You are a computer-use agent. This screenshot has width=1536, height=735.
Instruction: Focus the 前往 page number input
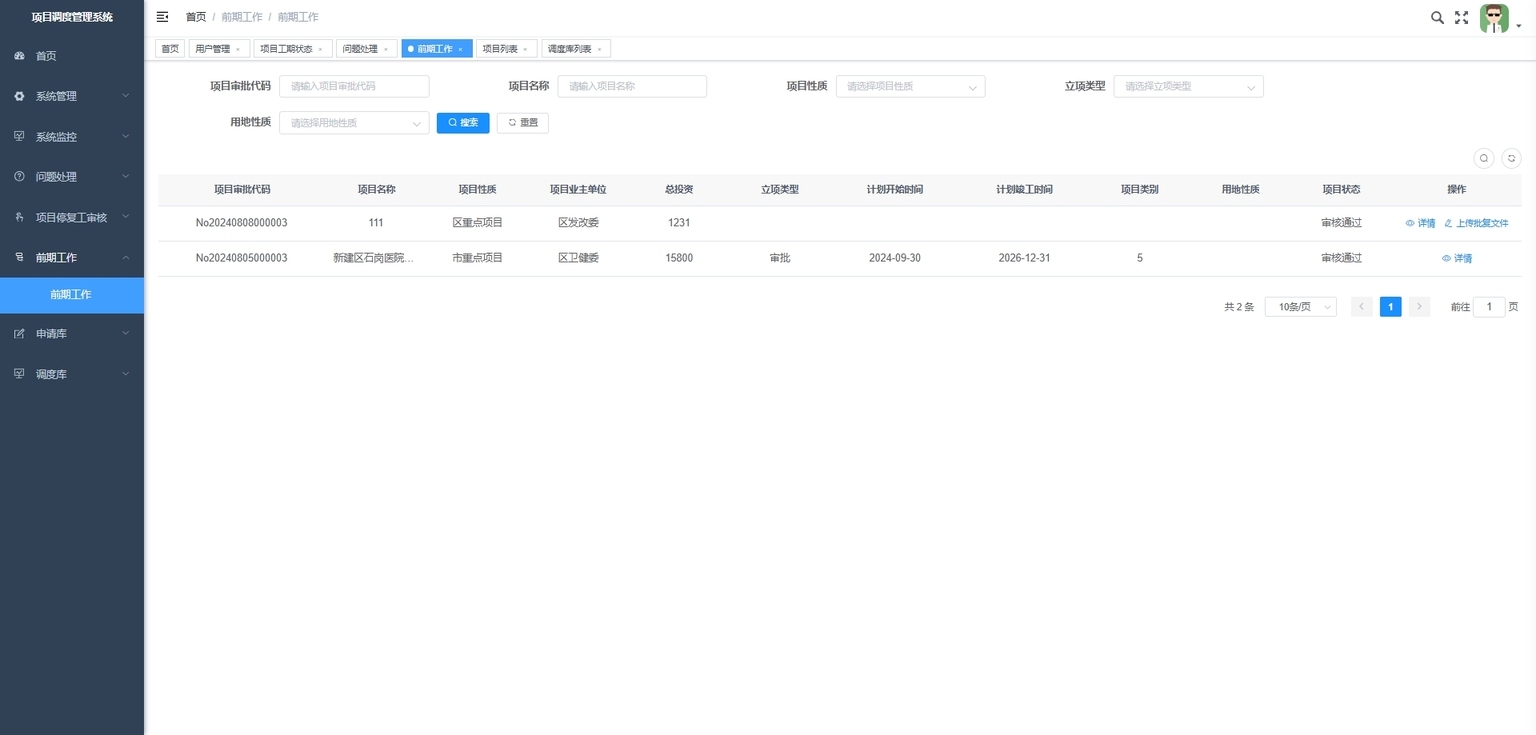(x=1489, y=307)
